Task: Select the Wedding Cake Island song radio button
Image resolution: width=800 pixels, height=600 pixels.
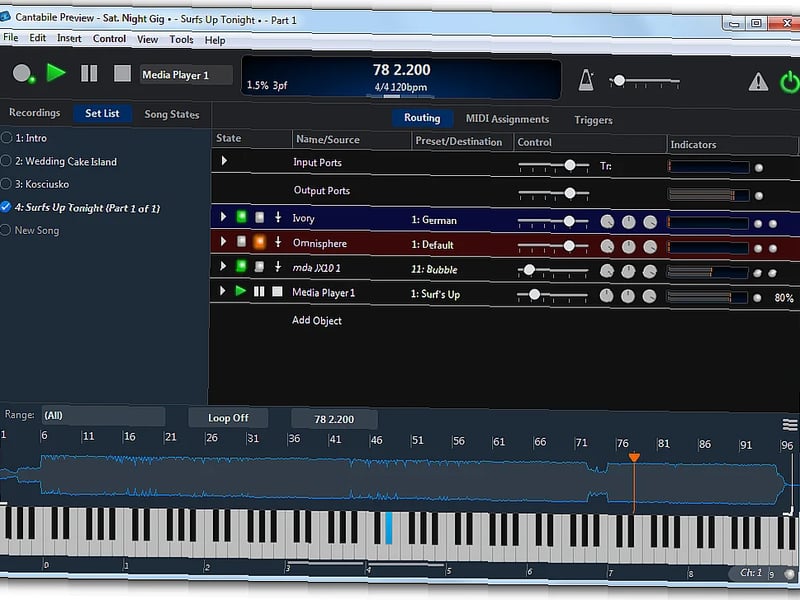Action: (7, 161)
